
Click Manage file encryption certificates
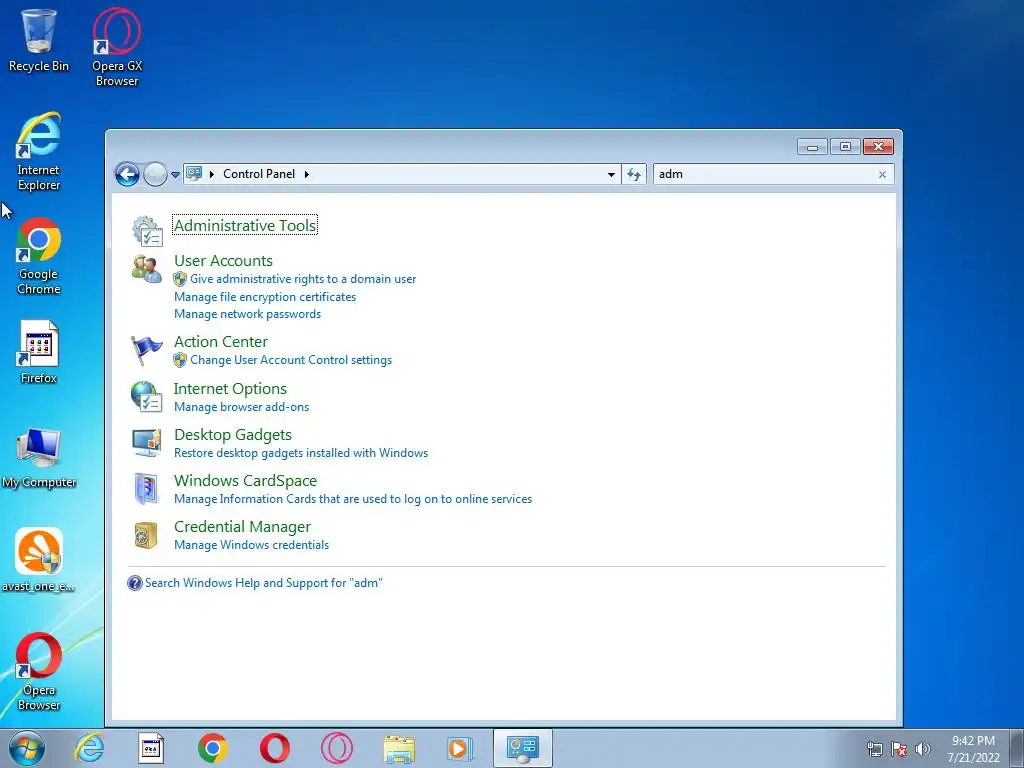(x=265, y=296)
